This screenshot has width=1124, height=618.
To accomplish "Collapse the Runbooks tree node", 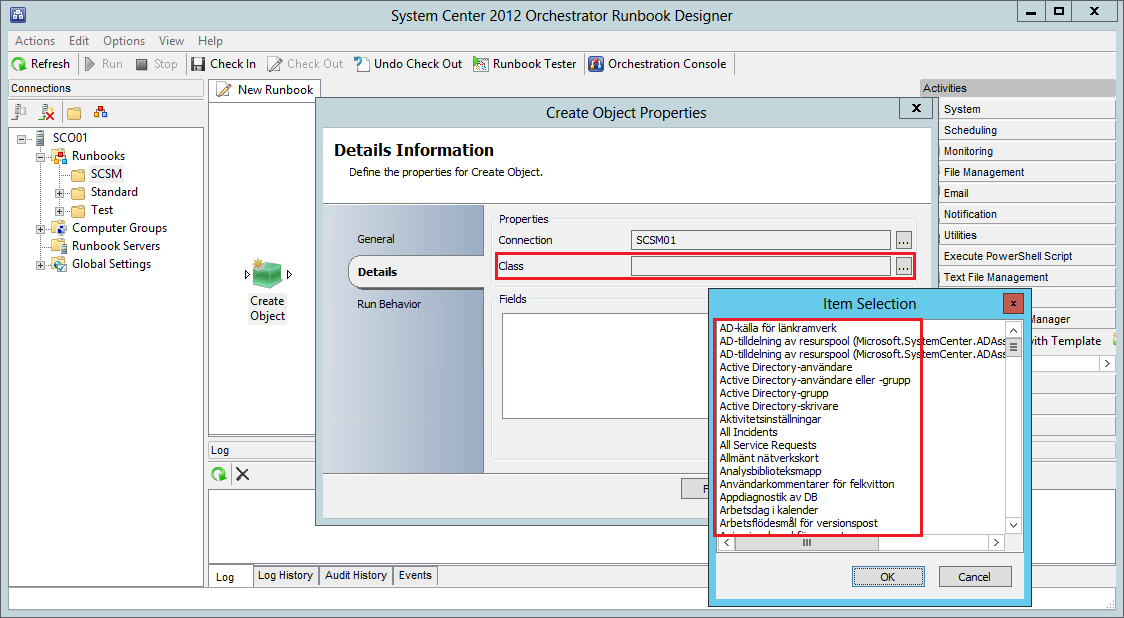I will point(41,156).
